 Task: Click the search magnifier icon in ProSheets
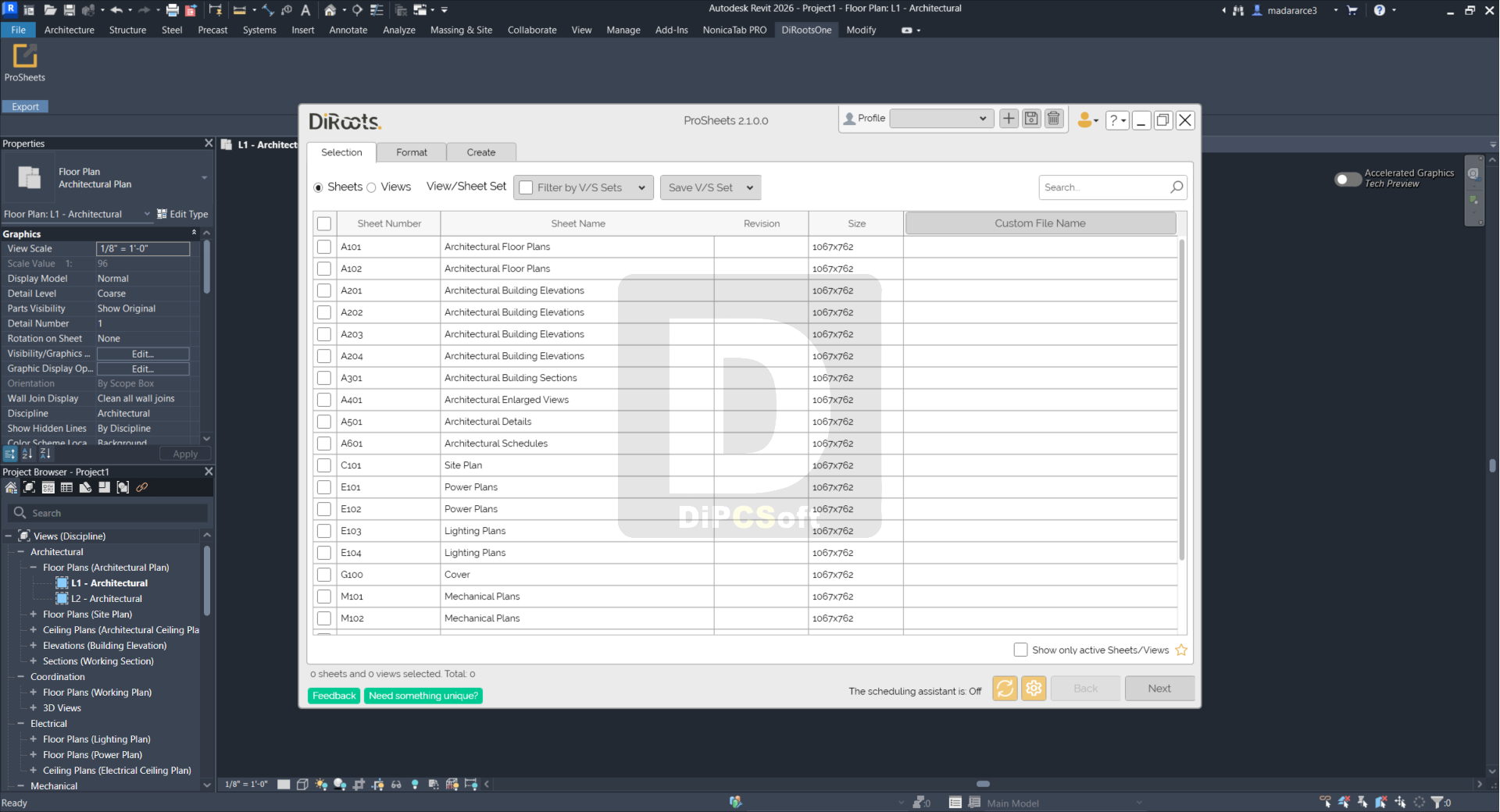[x=1177, y=187]
